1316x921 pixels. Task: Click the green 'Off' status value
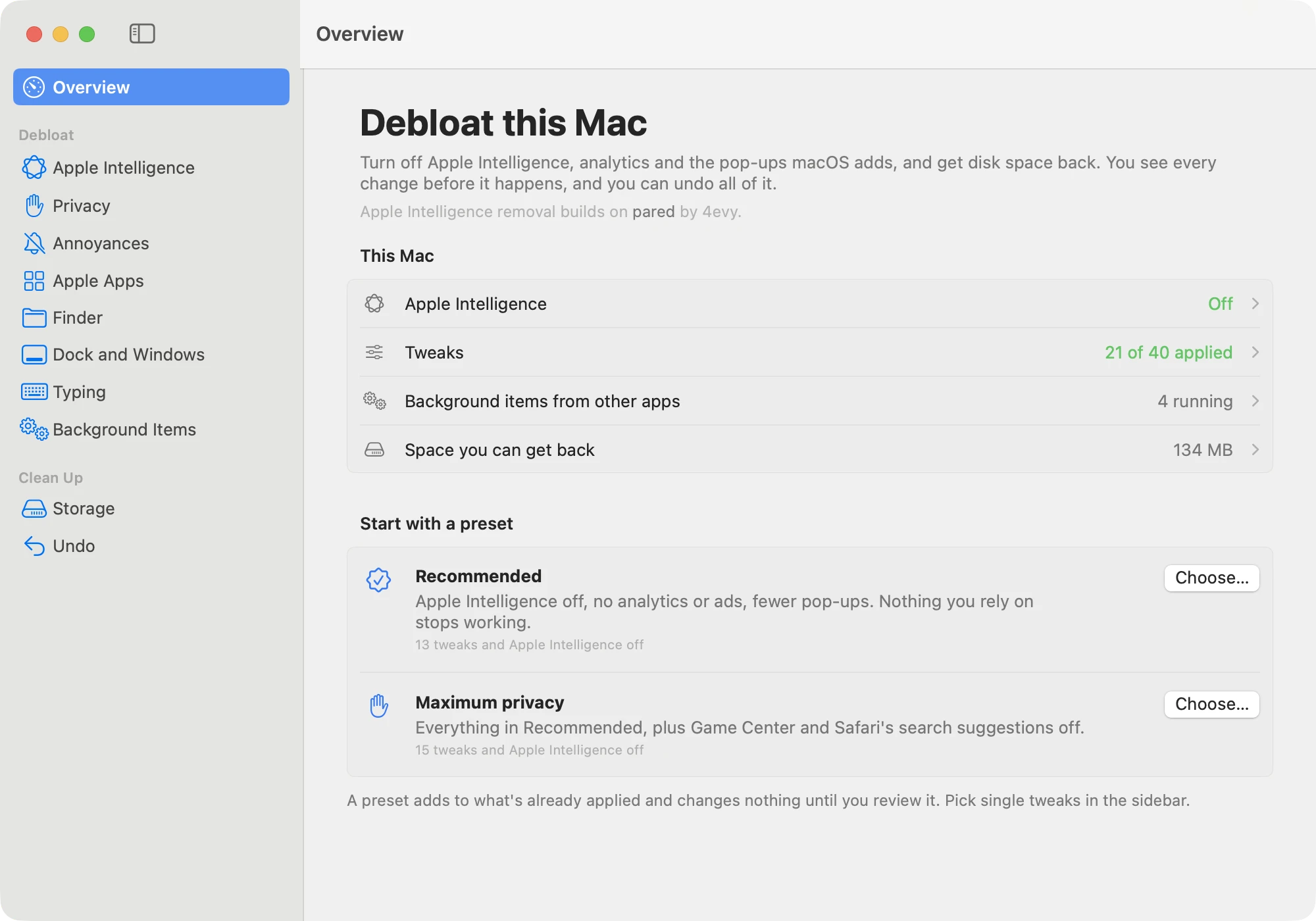pyautogui.click(x=1221, y=303)
